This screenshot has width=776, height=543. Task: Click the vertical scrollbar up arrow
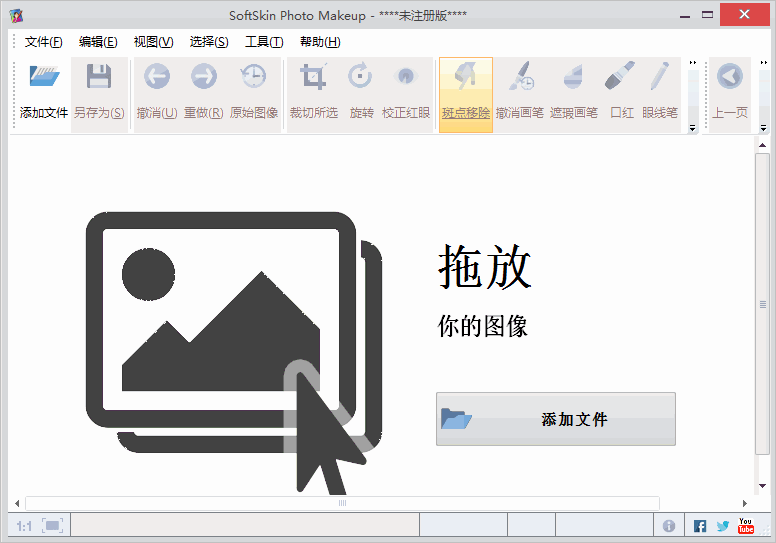tap(763, 145)
